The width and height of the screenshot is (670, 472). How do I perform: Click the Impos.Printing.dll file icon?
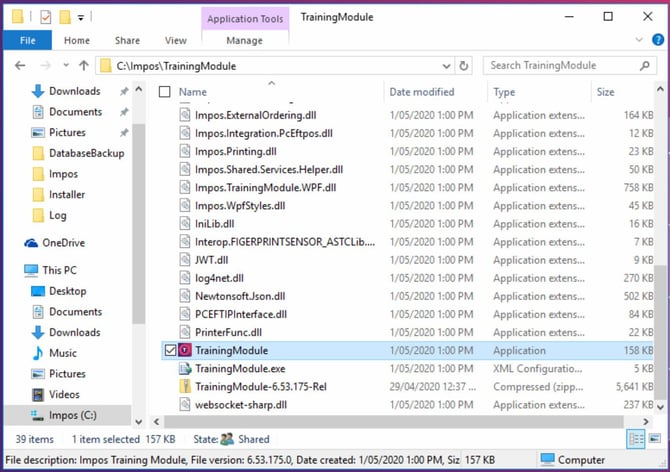(185, 152)
